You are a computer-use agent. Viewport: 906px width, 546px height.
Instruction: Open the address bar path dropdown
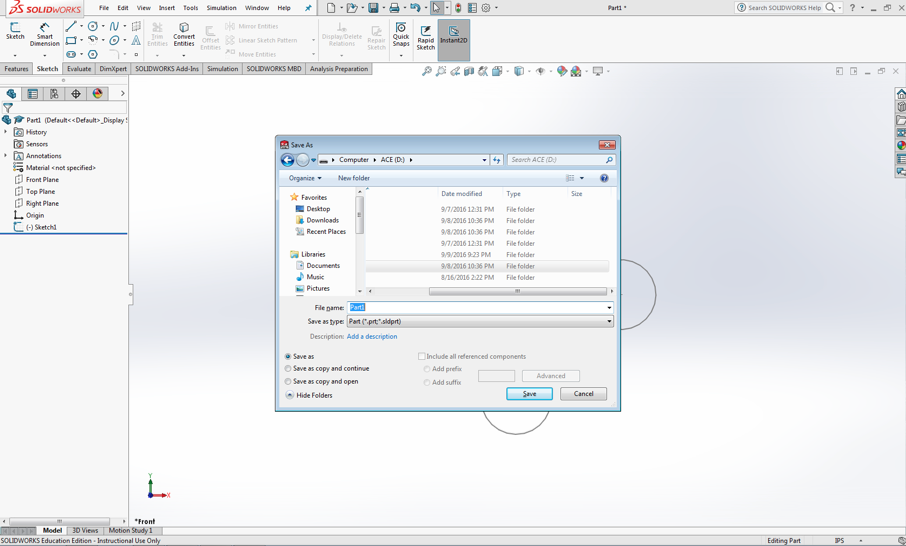(484, 160)
